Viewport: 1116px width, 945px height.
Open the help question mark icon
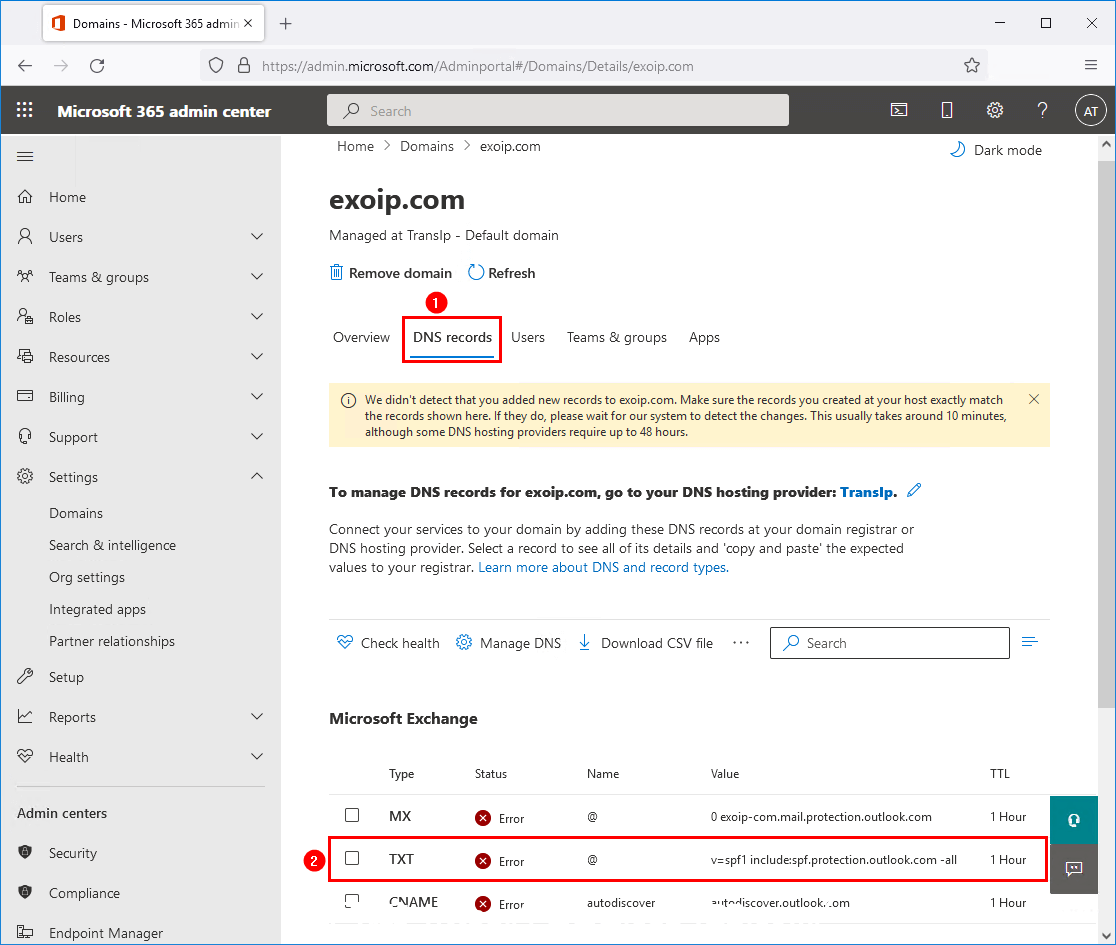[1042, 110]
